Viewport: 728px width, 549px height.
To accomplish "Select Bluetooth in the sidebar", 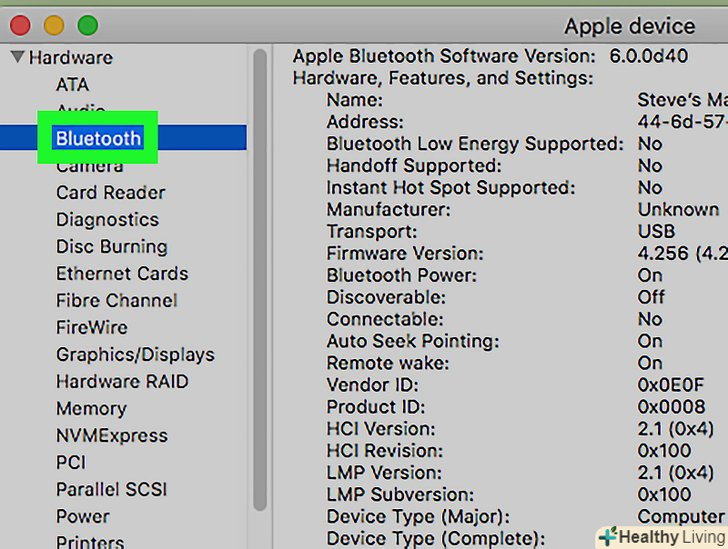I will [98, 138].
